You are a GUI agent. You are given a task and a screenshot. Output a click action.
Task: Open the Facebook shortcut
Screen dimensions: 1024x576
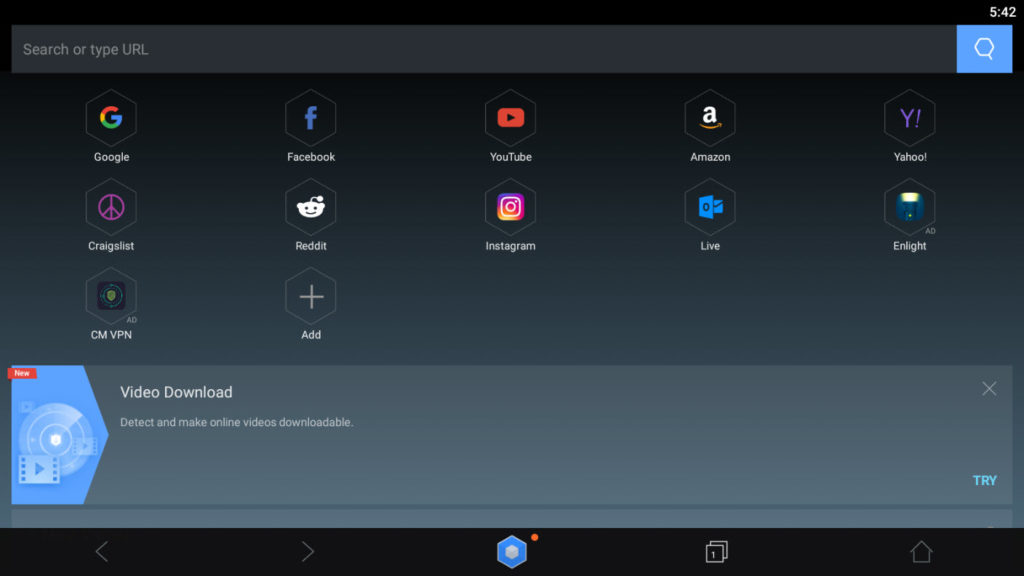tap(311, 118)
